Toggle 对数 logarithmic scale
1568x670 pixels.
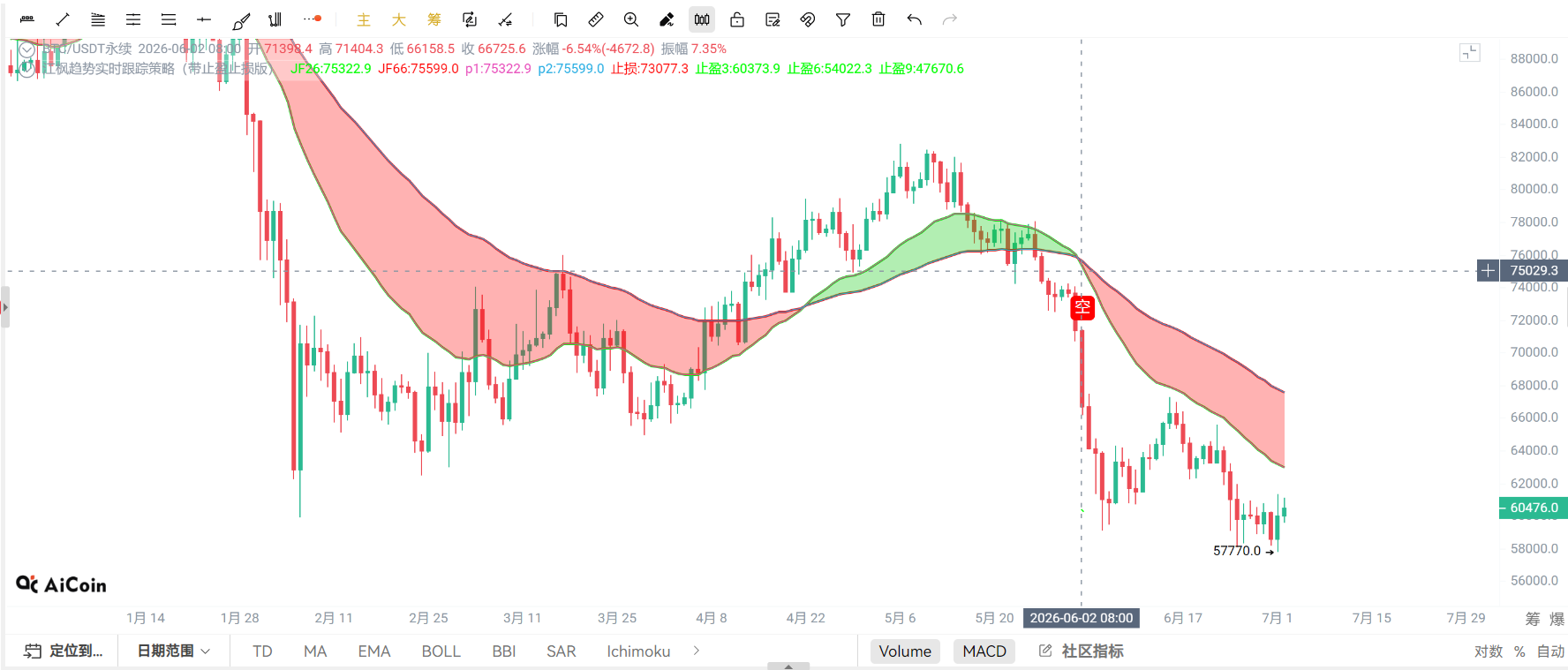coord(1489,651)
